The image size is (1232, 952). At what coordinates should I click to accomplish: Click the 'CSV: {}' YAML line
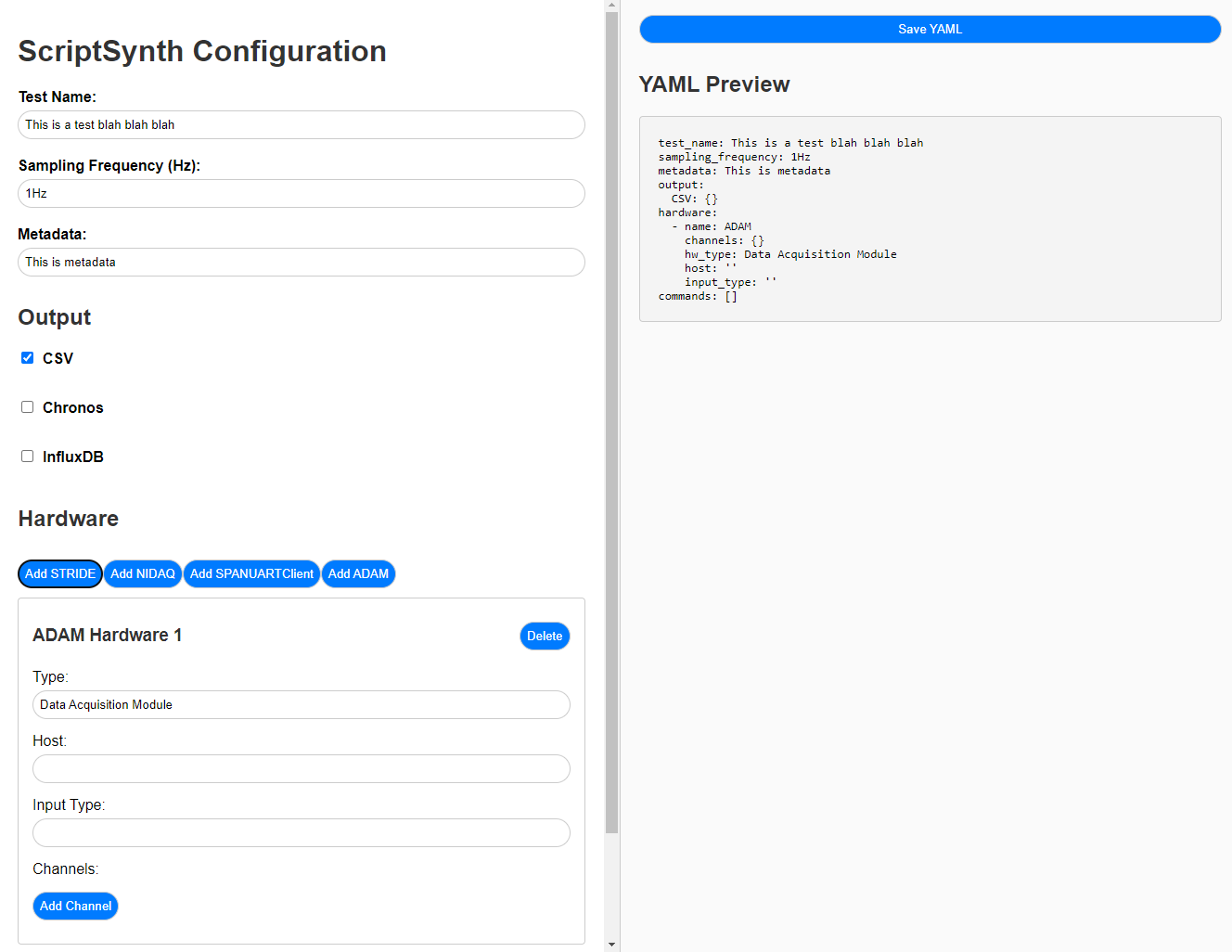(x=694, y=199)
